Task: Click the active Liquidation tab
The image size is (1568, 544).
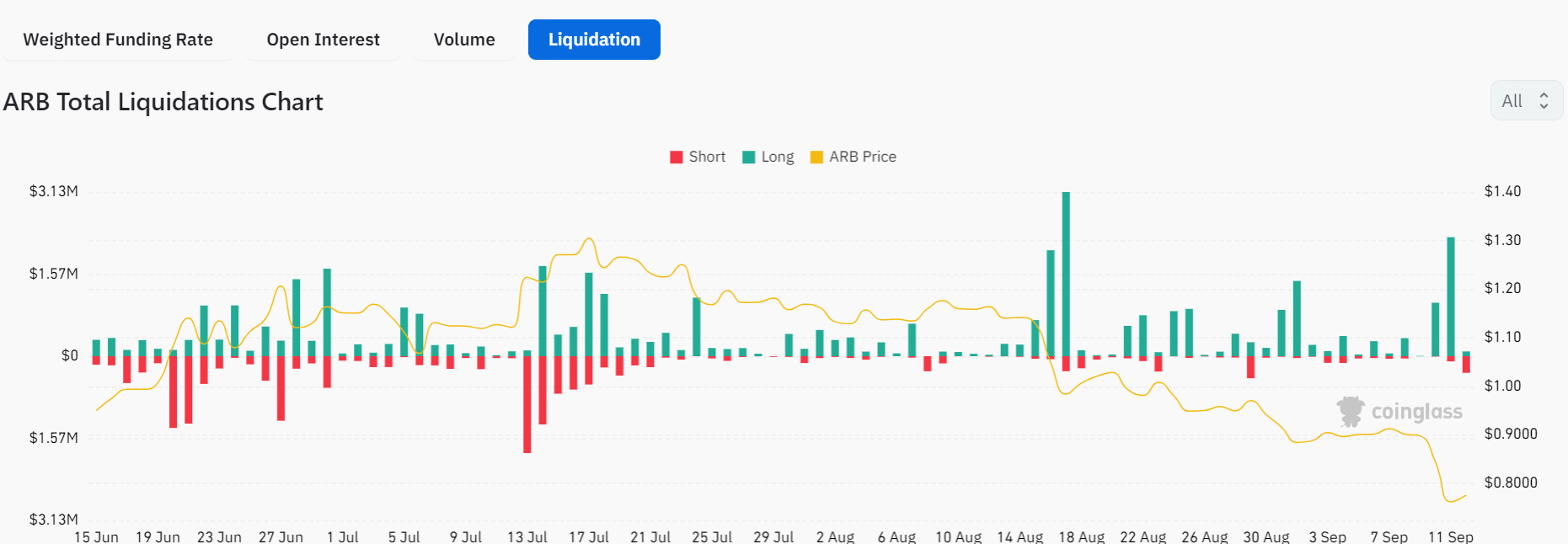Action: coord(594,40)
